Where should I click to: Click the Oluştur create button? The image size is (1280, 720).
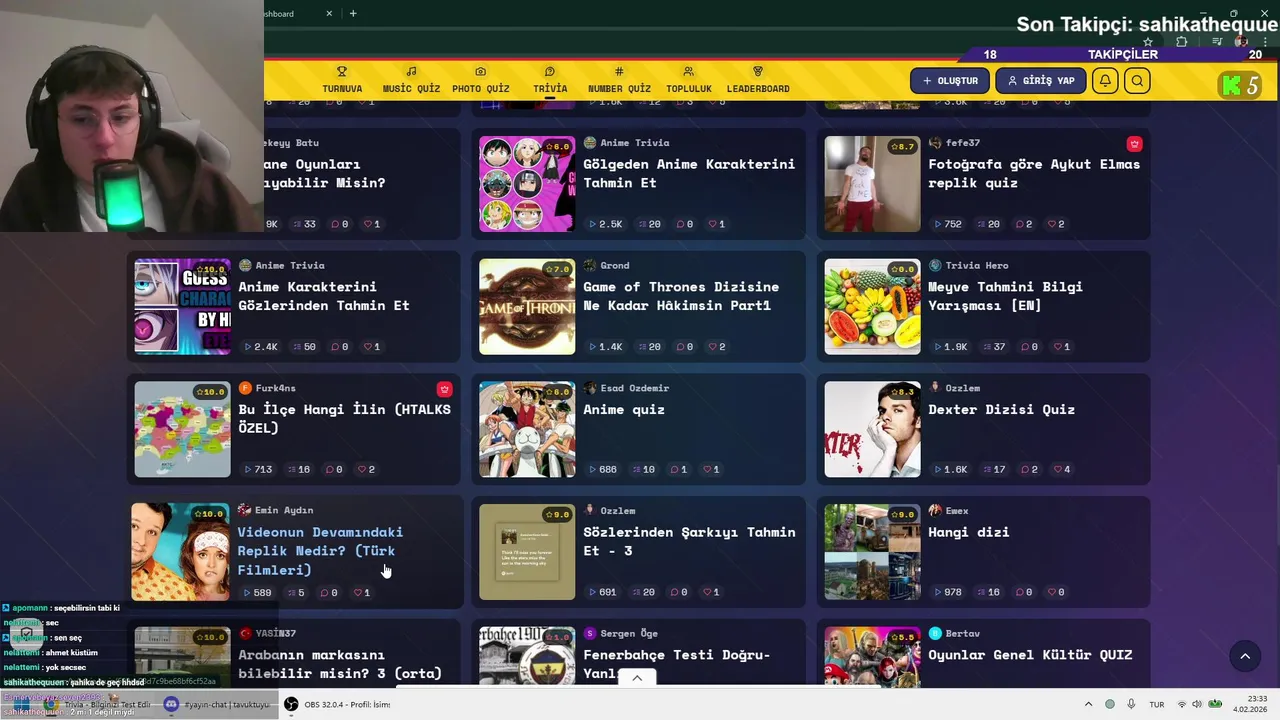point(950,81)
